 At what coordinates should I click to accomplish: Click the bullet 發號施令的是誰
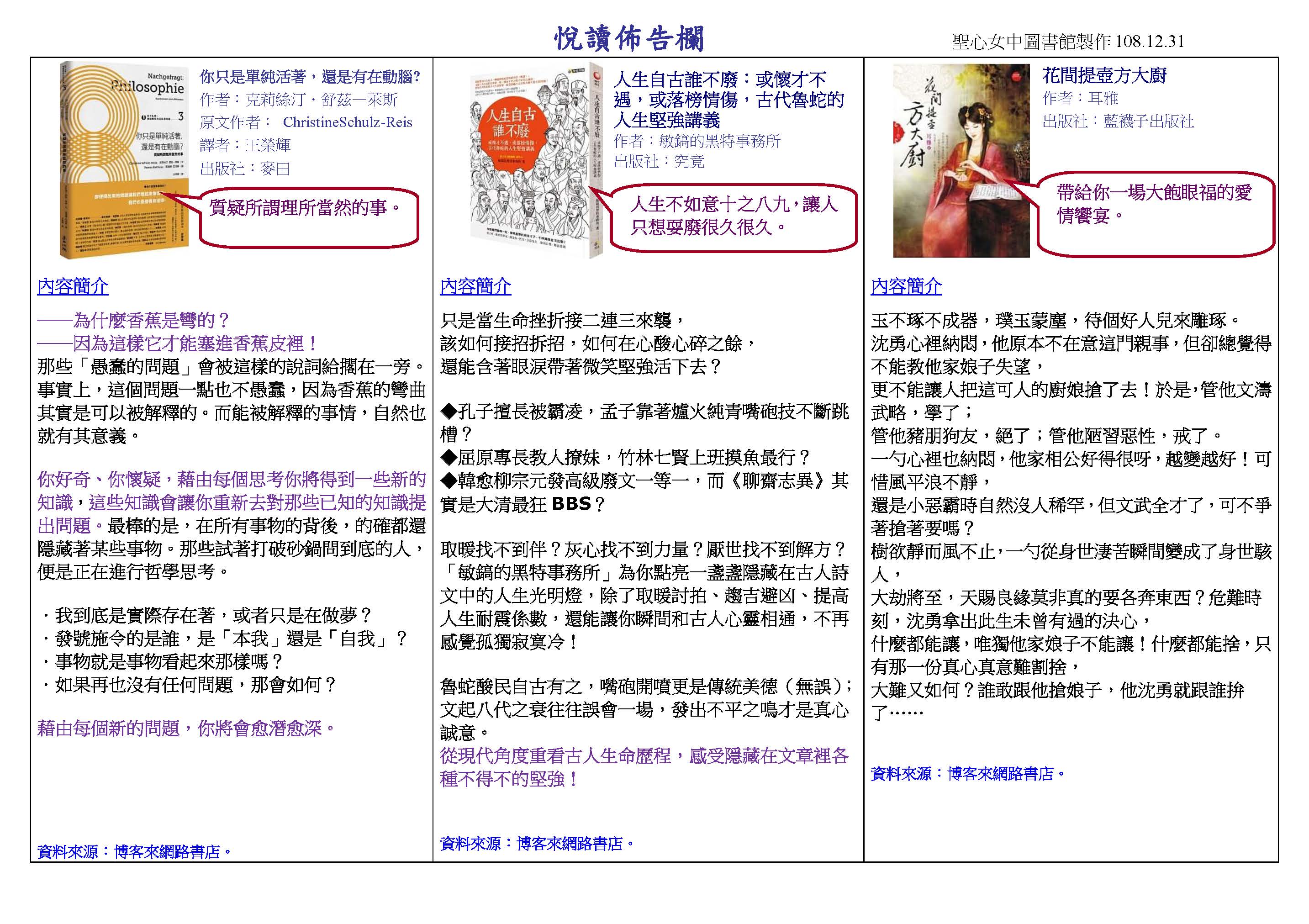pos(225,639)
